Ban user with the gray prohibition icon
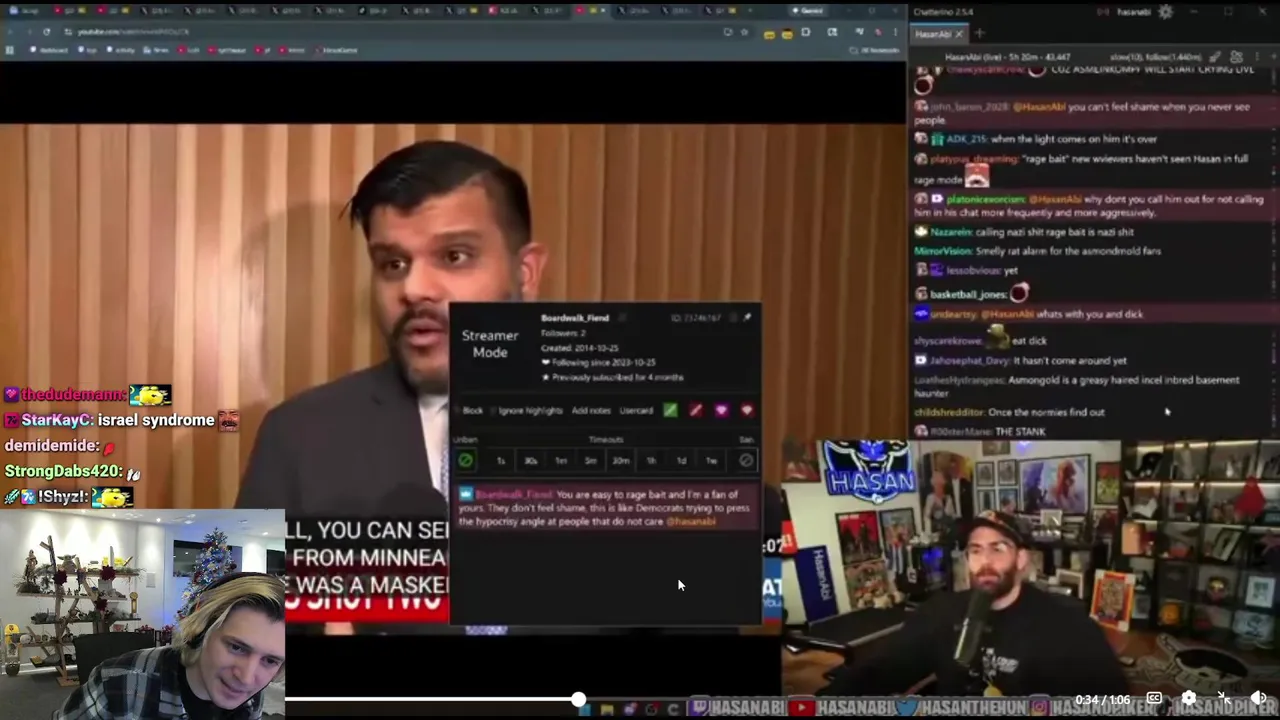The height and width of the screenshot is (720, 1280). click(x=746, y=460)
